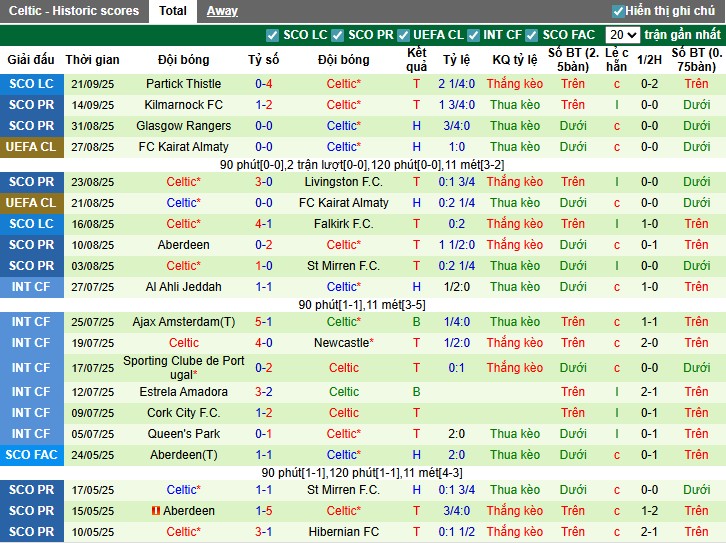Open Aberdeen(T) team link on 24/05/25
This screenshot has width=726, height=543.
[183, 455]
